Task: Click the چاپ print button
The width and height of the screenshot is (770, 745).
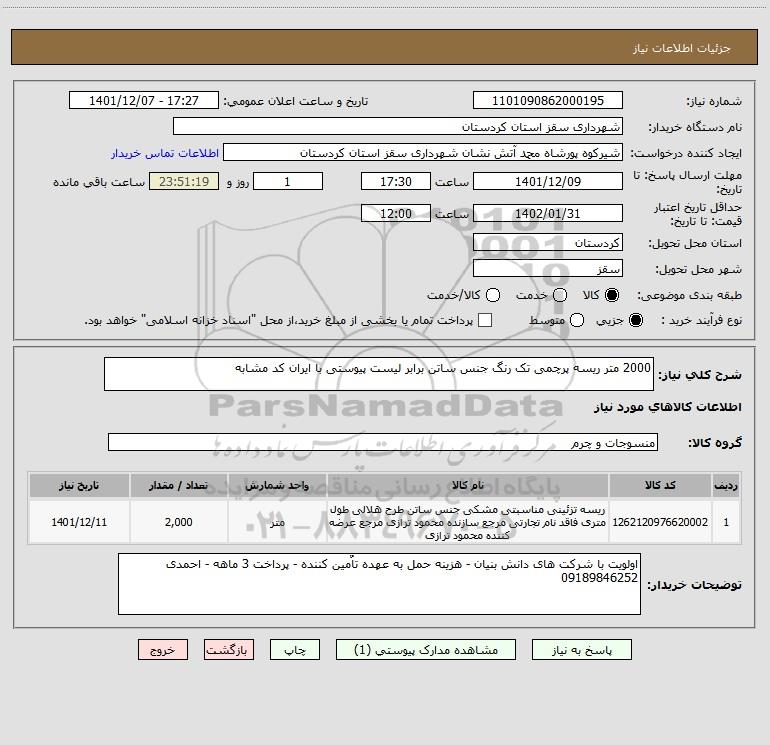Action: point(295,650)
